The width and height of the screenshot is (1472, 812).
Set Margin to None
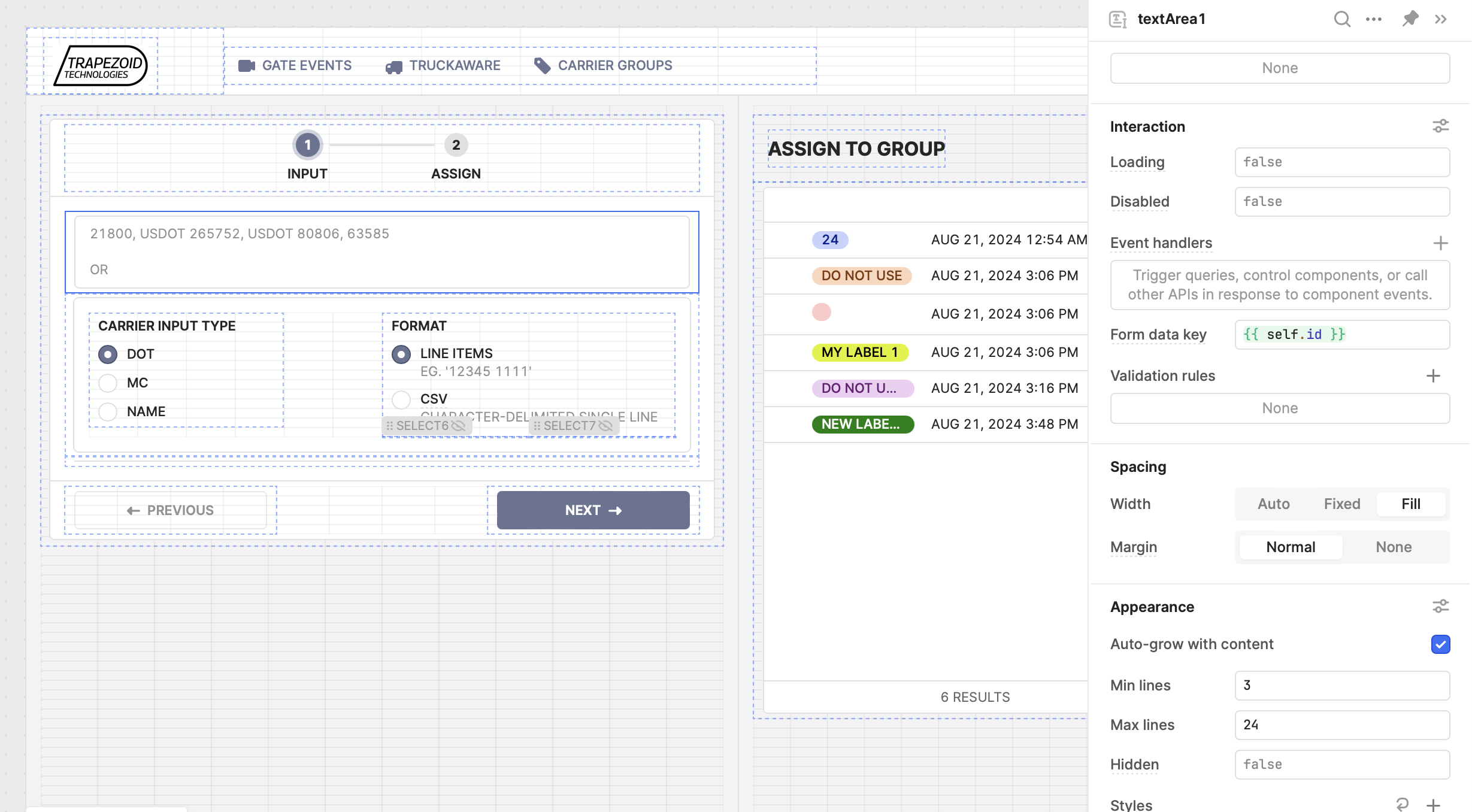pyautogui.click(x=1394, y=547)
